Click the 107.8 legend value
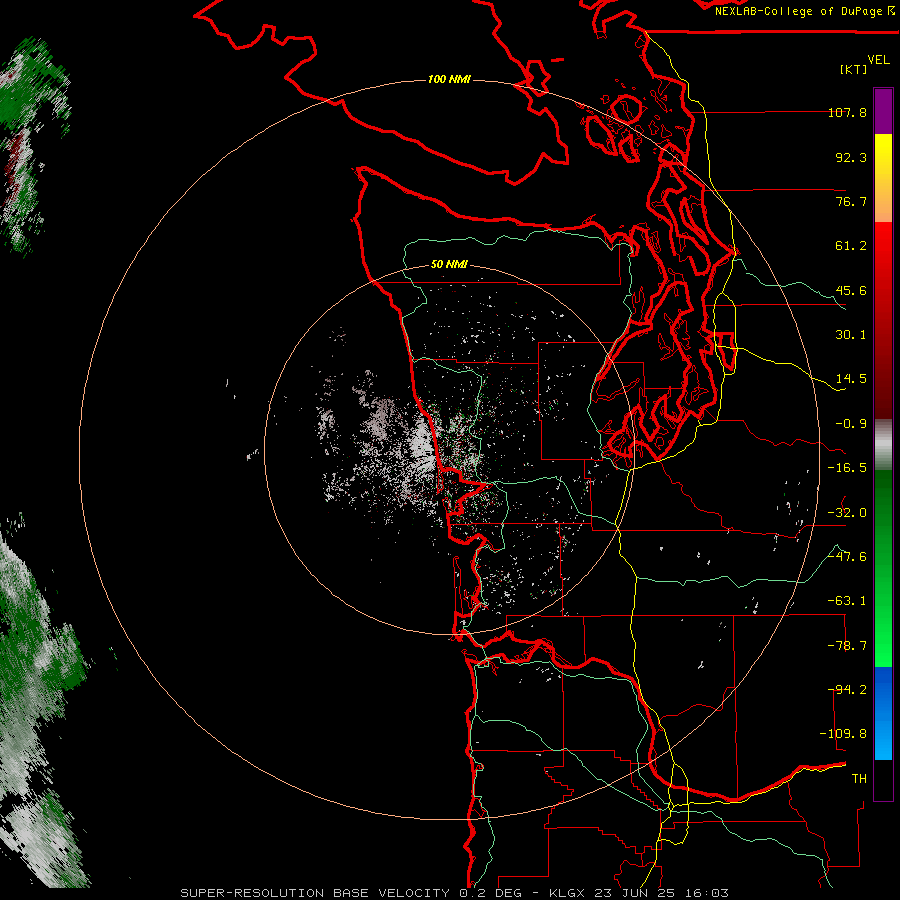This screenshot has height=900, width=900. tap(847, 112)
